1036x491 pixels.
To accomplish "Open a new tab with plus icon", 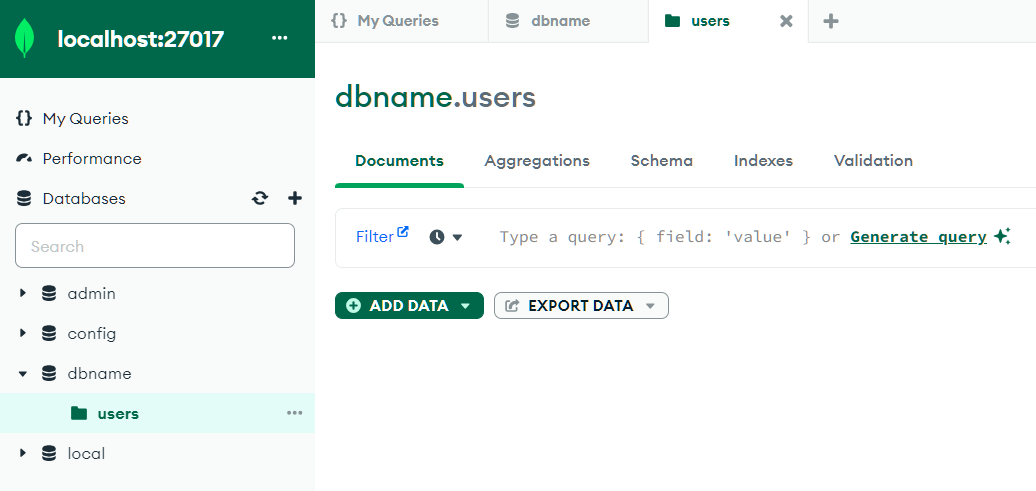I will pyautogui.click(x=831, y=21).
